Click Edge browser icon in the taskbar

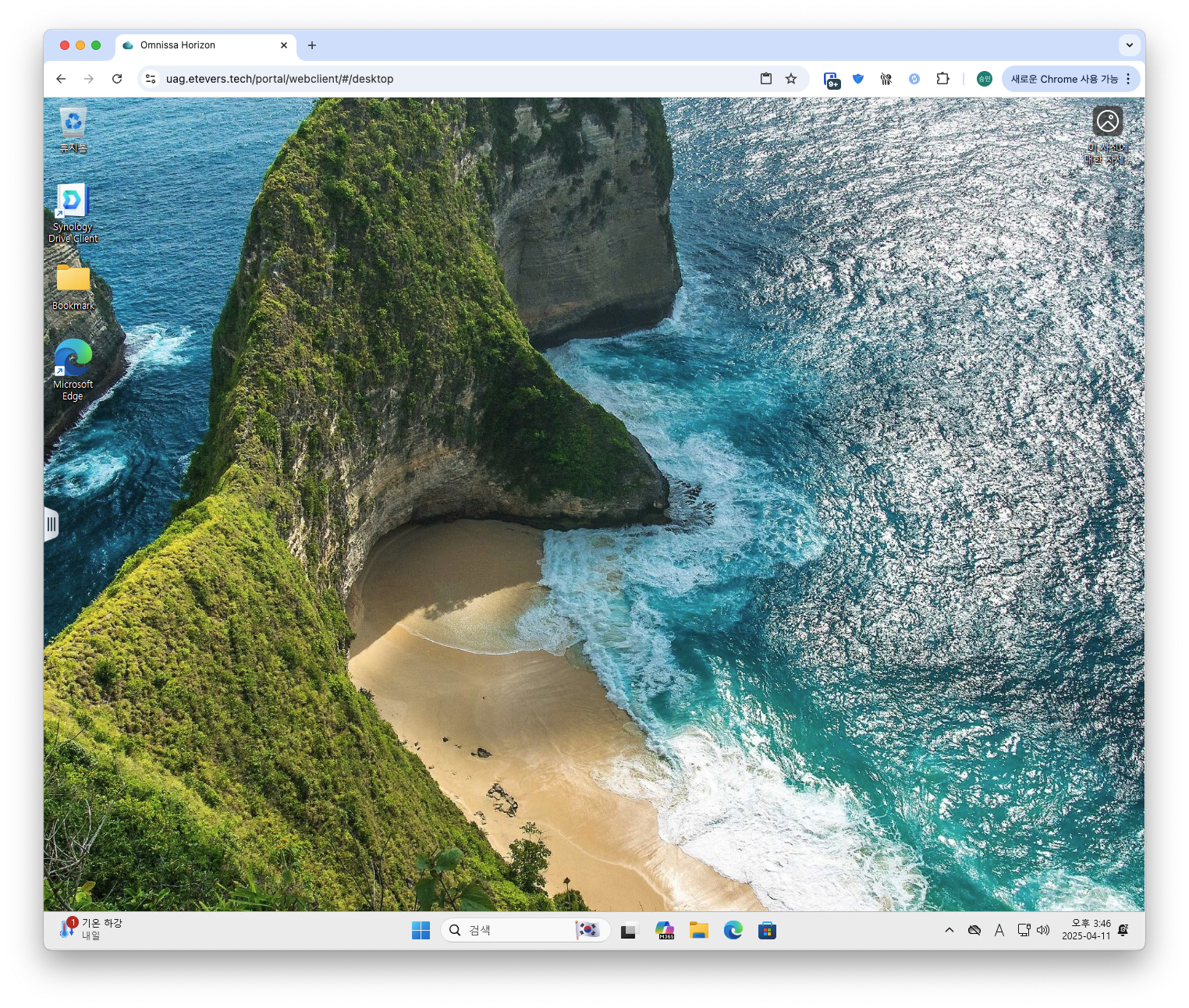click(x=733, y=930)
